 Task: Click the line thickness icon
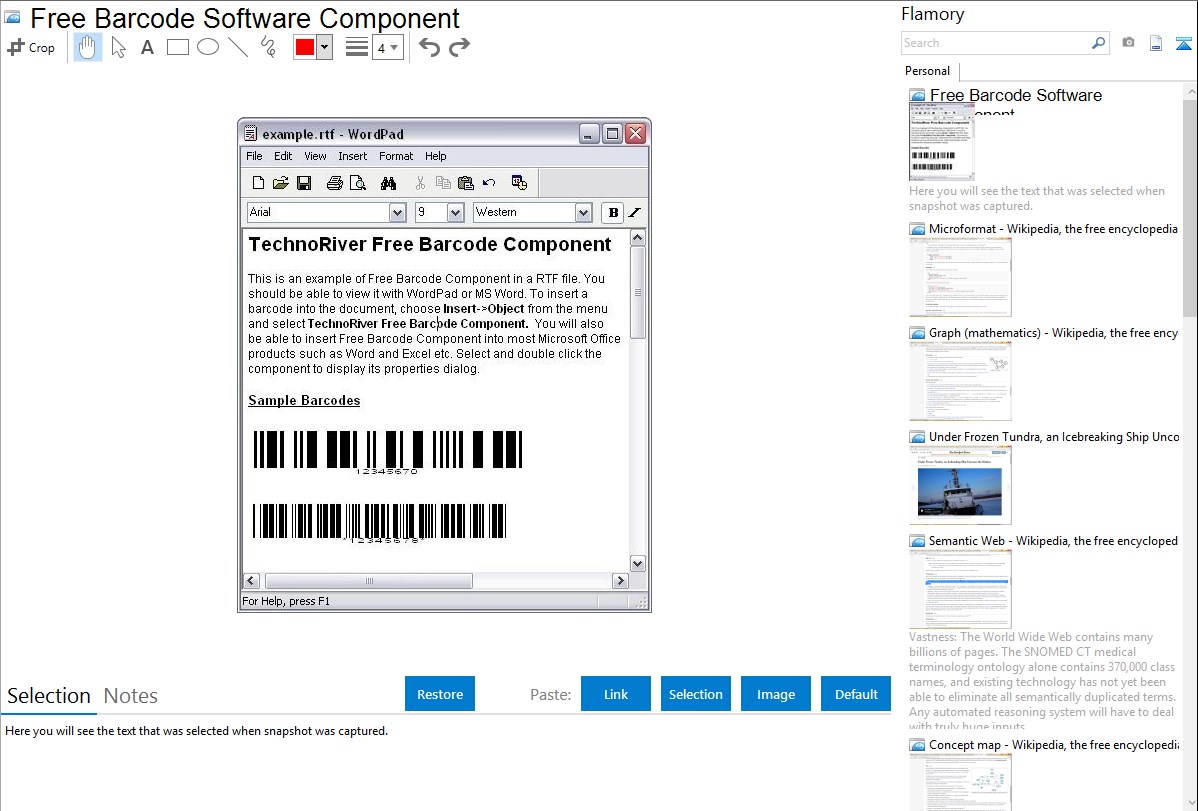click(x=357, y=47)
